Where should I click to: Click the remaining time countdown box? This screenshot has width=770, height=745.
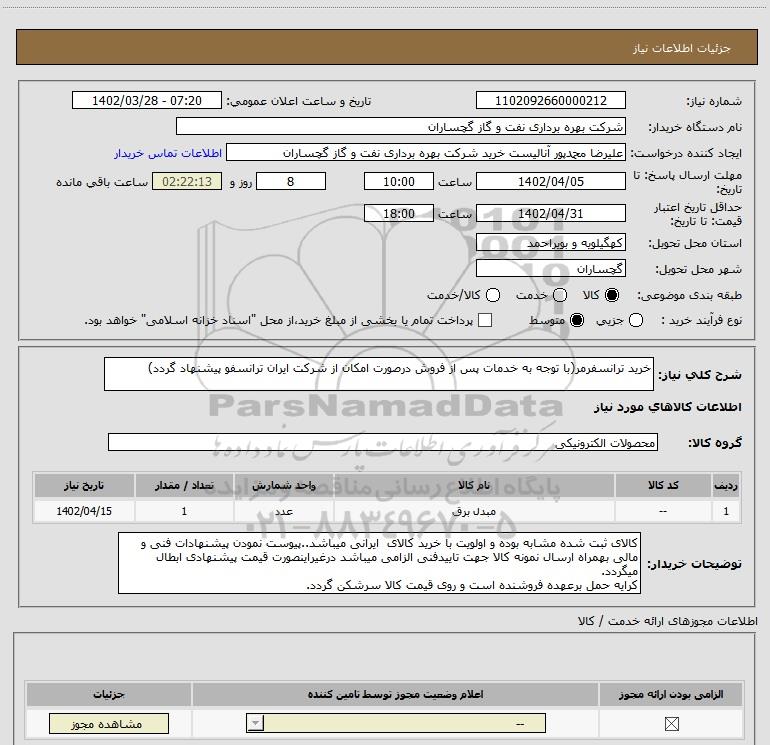pos(187,182)
